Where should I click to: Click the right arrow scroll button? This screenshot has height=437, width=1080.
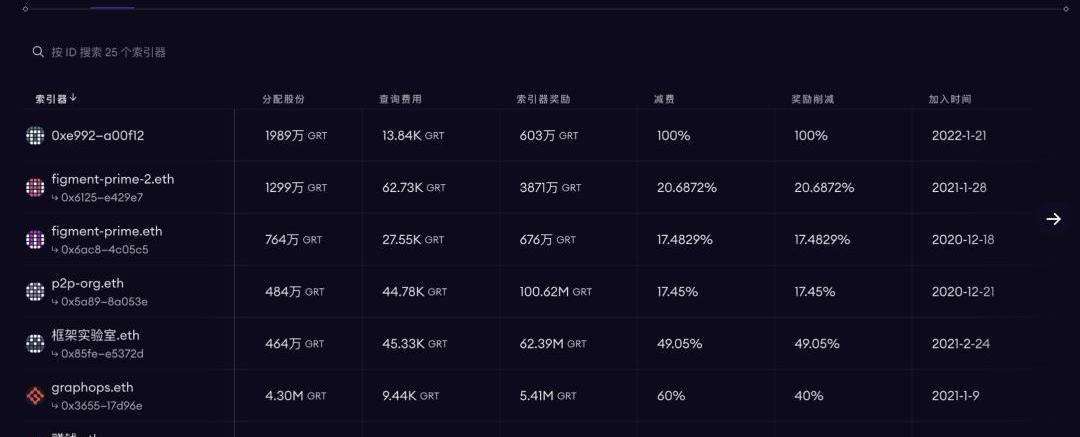[1053, 219]
